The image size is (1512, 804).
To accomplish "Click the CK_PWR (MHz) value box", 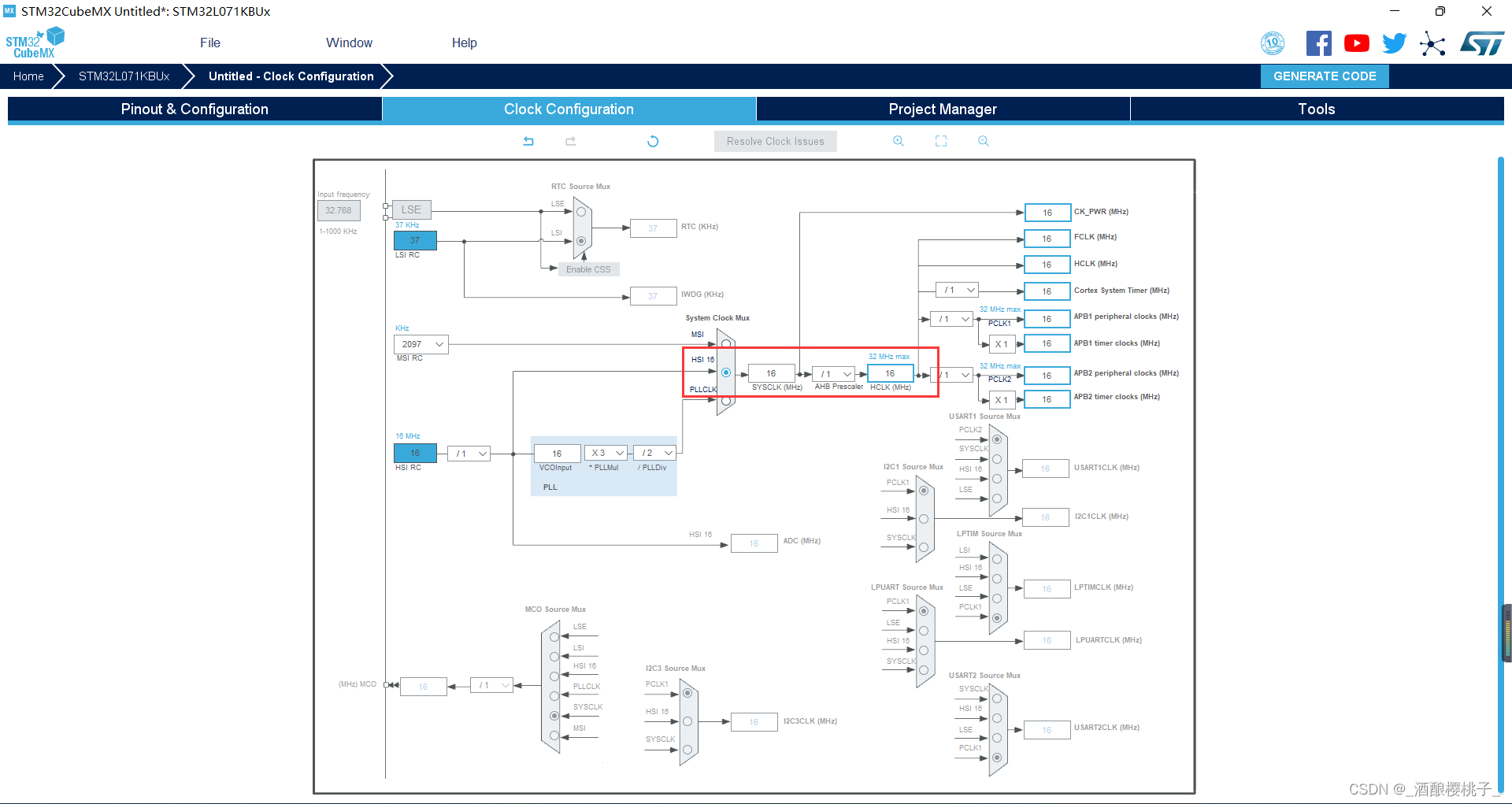I will [x=1047, y=213].
